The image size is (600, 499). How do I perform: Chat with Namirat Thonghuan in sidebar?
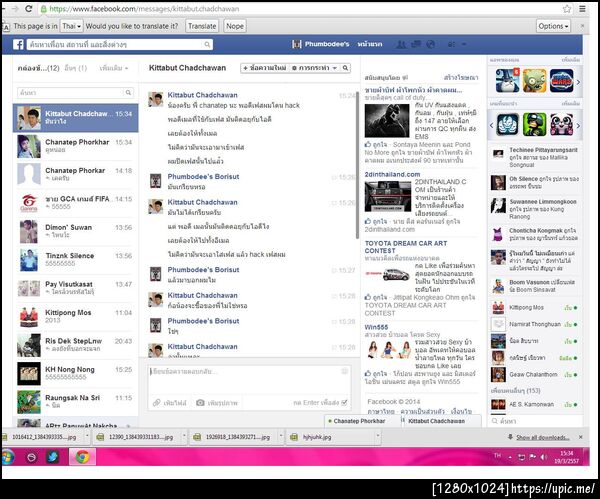(x=535, y=324)
